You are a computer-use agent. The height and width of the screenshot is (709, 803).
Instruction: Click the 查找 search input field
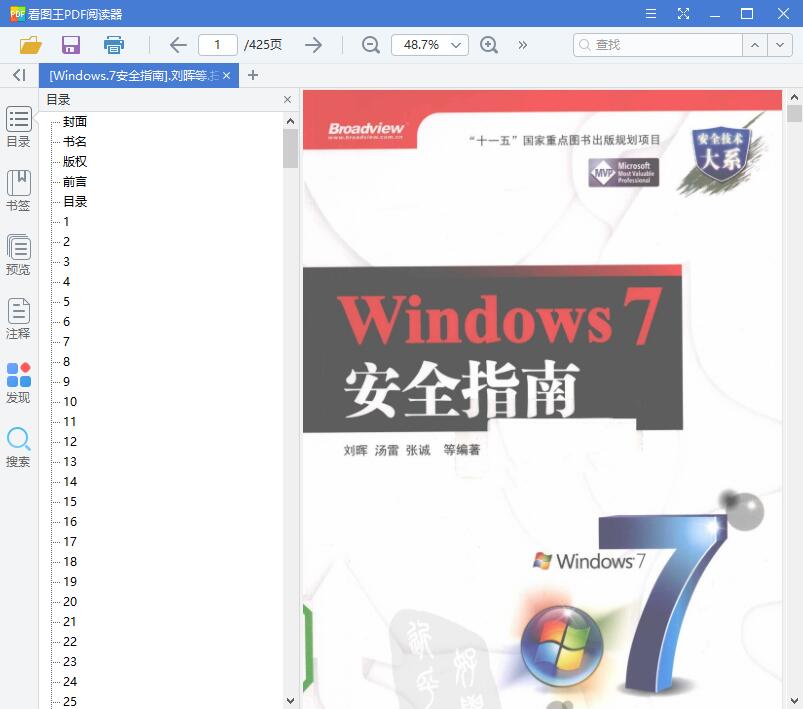[658, 45]
